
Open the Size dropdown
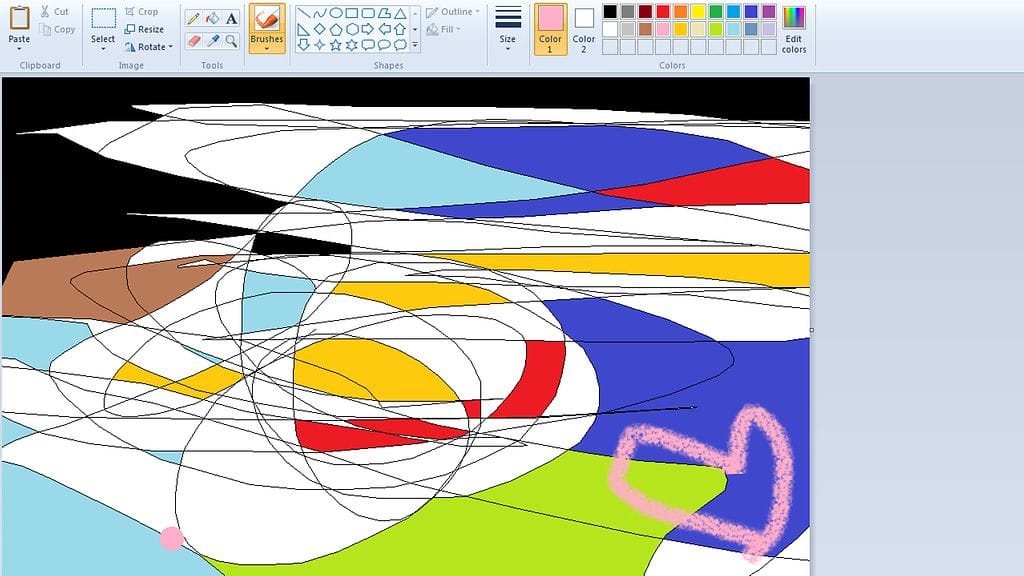(506, 30)
